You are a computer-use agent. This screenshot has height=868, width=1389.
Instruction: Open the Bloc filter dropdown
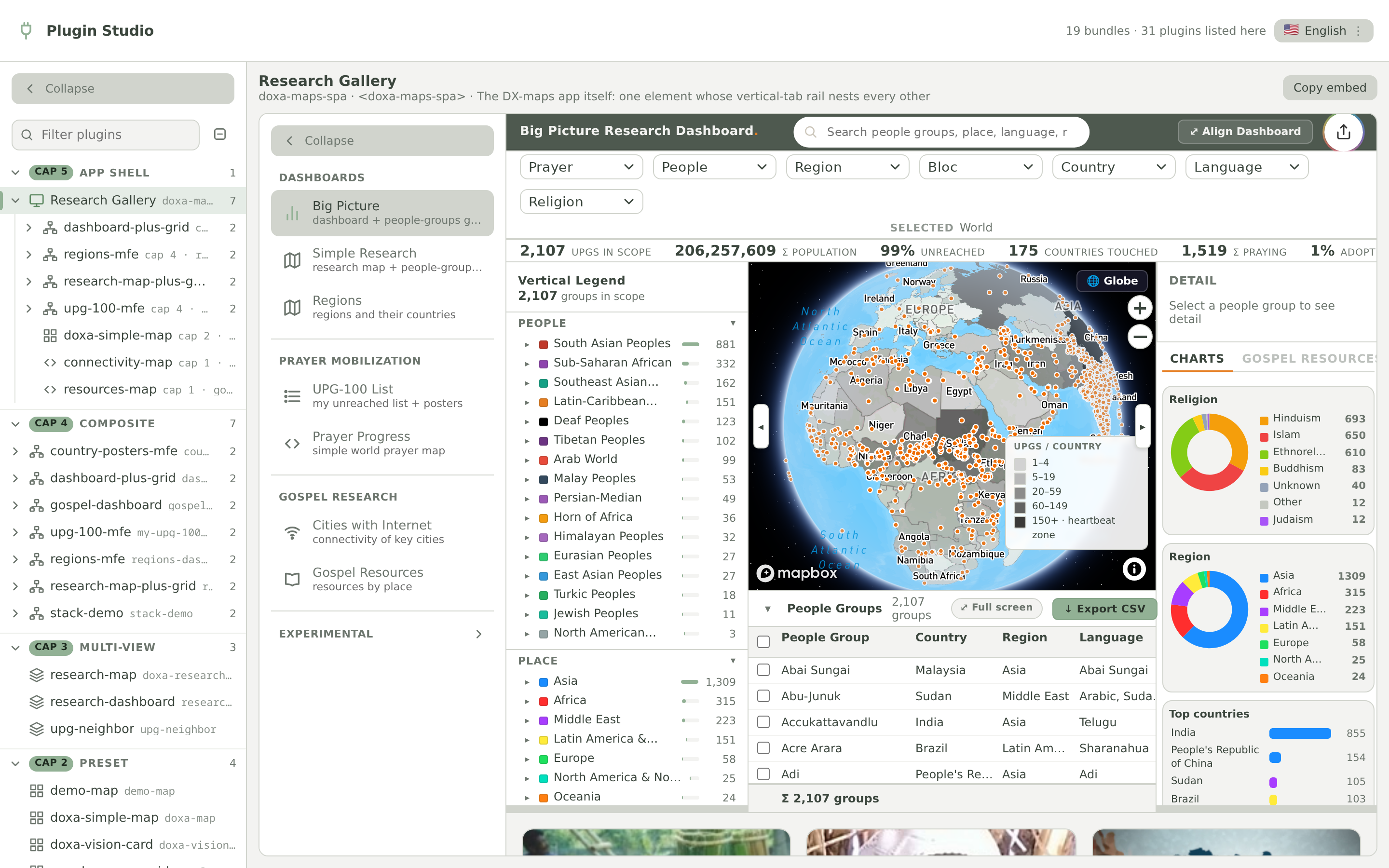(x=980, y=167)
